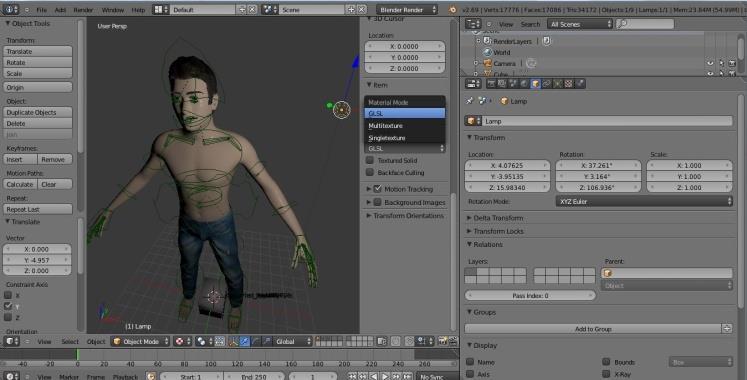This screenshot has height=380, width=747.
Task: Open the Render Layers properties tab
Action: (x=502, y=84)
